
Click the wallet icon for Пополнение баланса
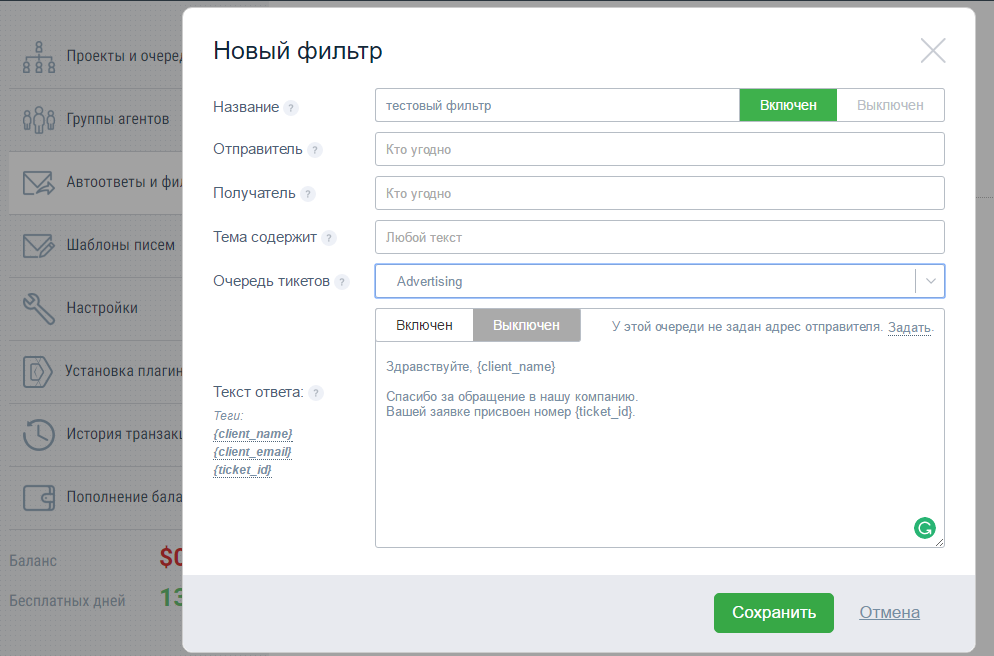pyautogui.click(x=38, y=497)
